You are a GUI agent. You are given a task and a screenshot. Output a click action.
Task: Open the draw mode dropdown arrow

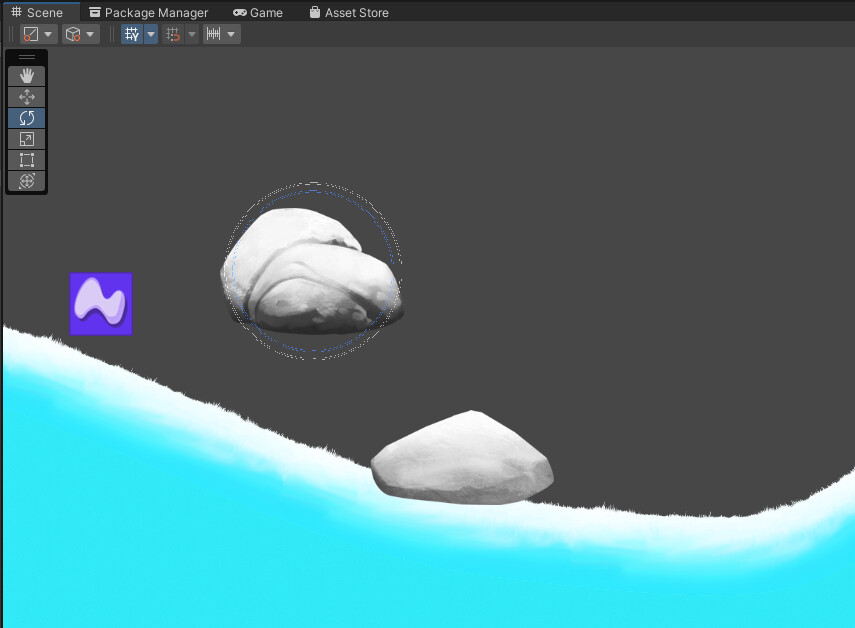48,33
